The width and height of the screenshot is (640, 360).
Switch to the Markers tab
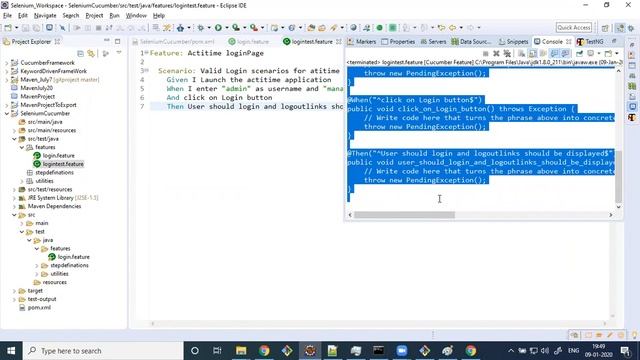click(x=362, y=42)
